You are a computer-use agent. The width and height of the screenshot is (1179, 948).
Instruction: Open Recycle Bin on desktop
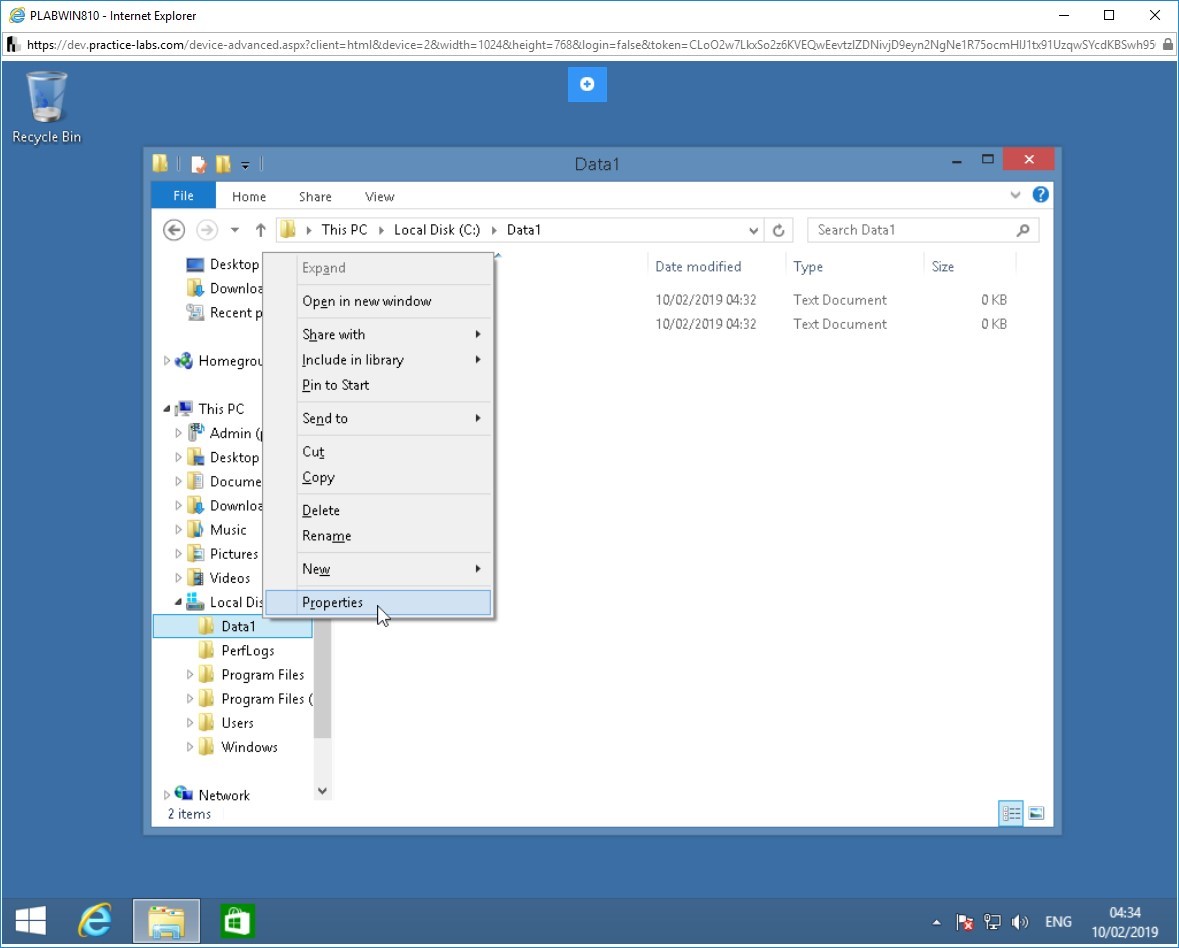(x=46, y=108)
